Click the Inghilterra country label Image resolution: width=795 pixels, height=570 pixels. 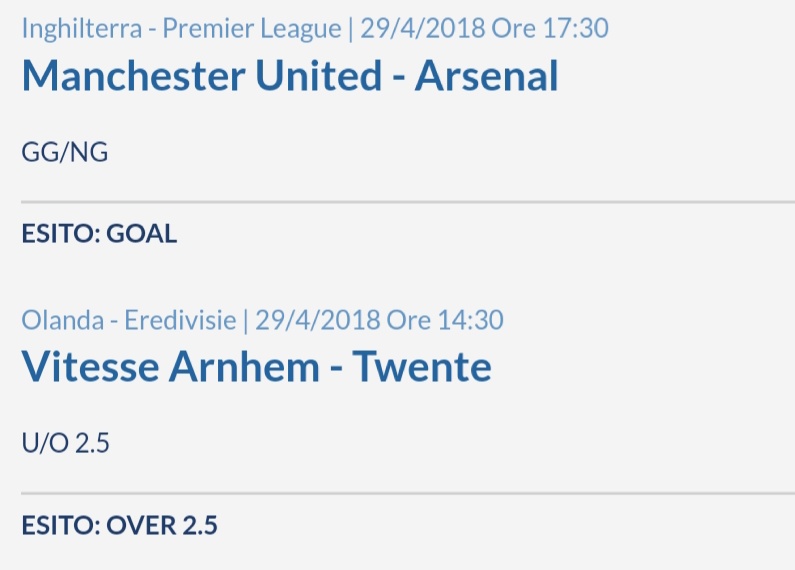coord(82,29)
